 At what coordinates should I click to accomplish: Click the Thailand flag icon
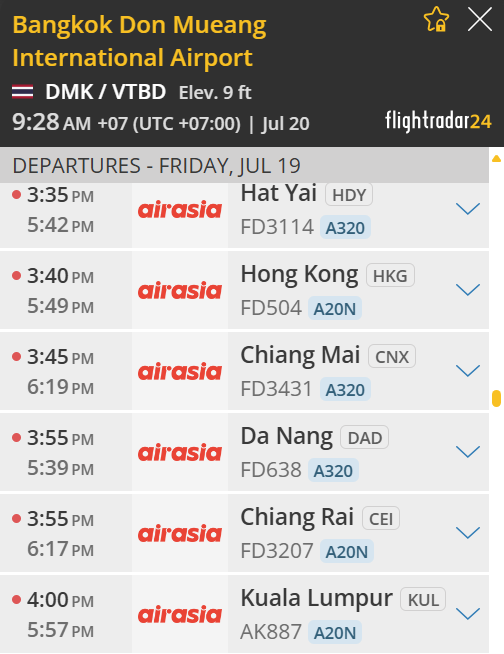click(23, 92)
